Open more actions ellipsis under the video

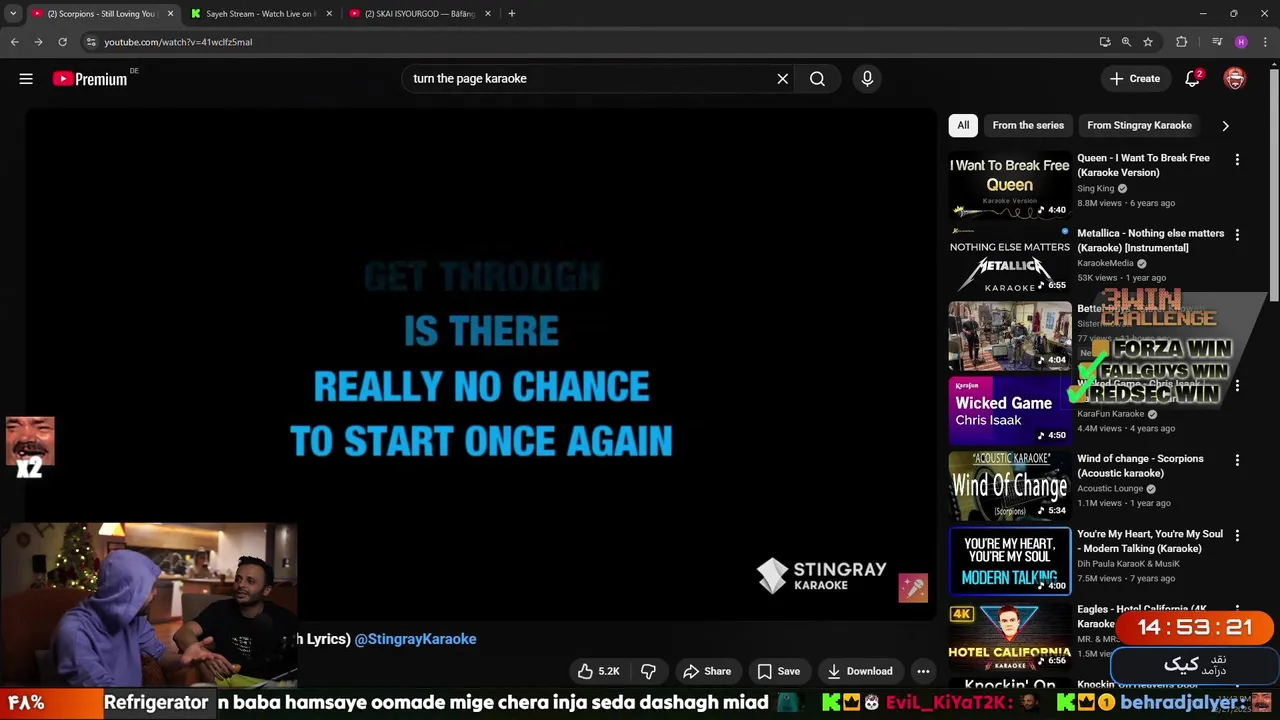(x=923, y=671)
